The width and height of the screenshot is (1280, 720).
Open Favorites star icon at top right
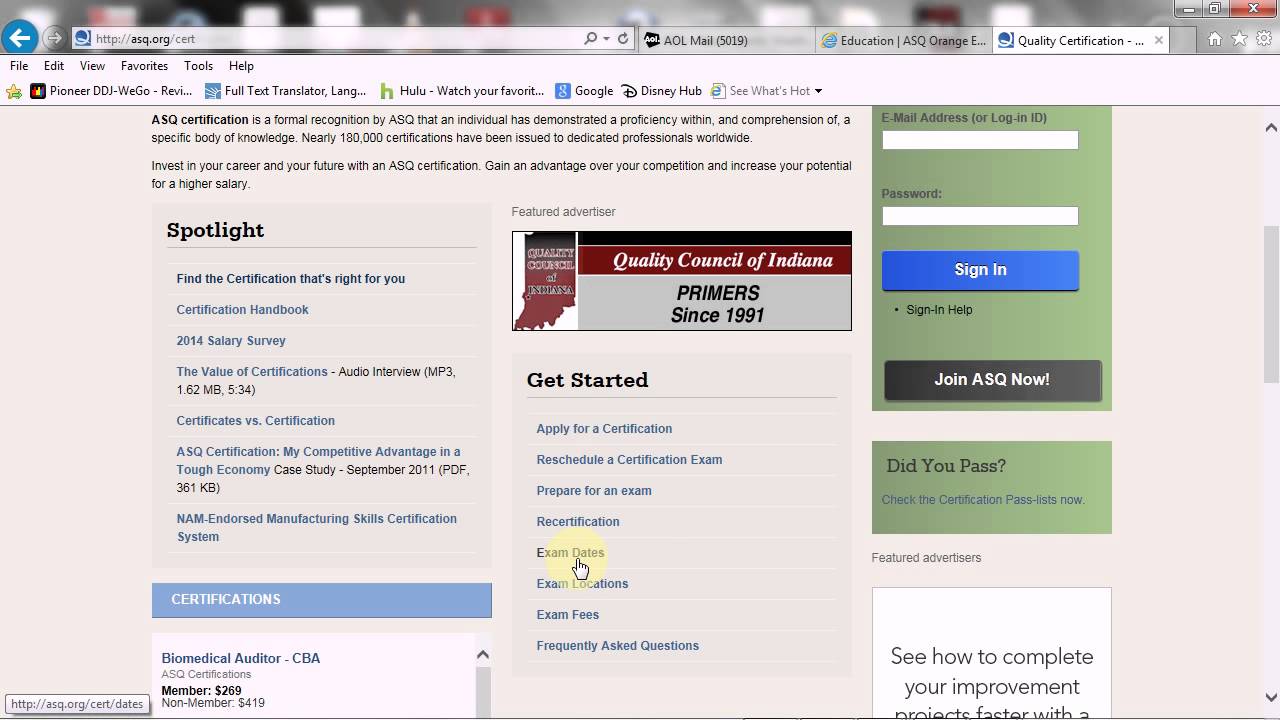[x=1239, y=39]
